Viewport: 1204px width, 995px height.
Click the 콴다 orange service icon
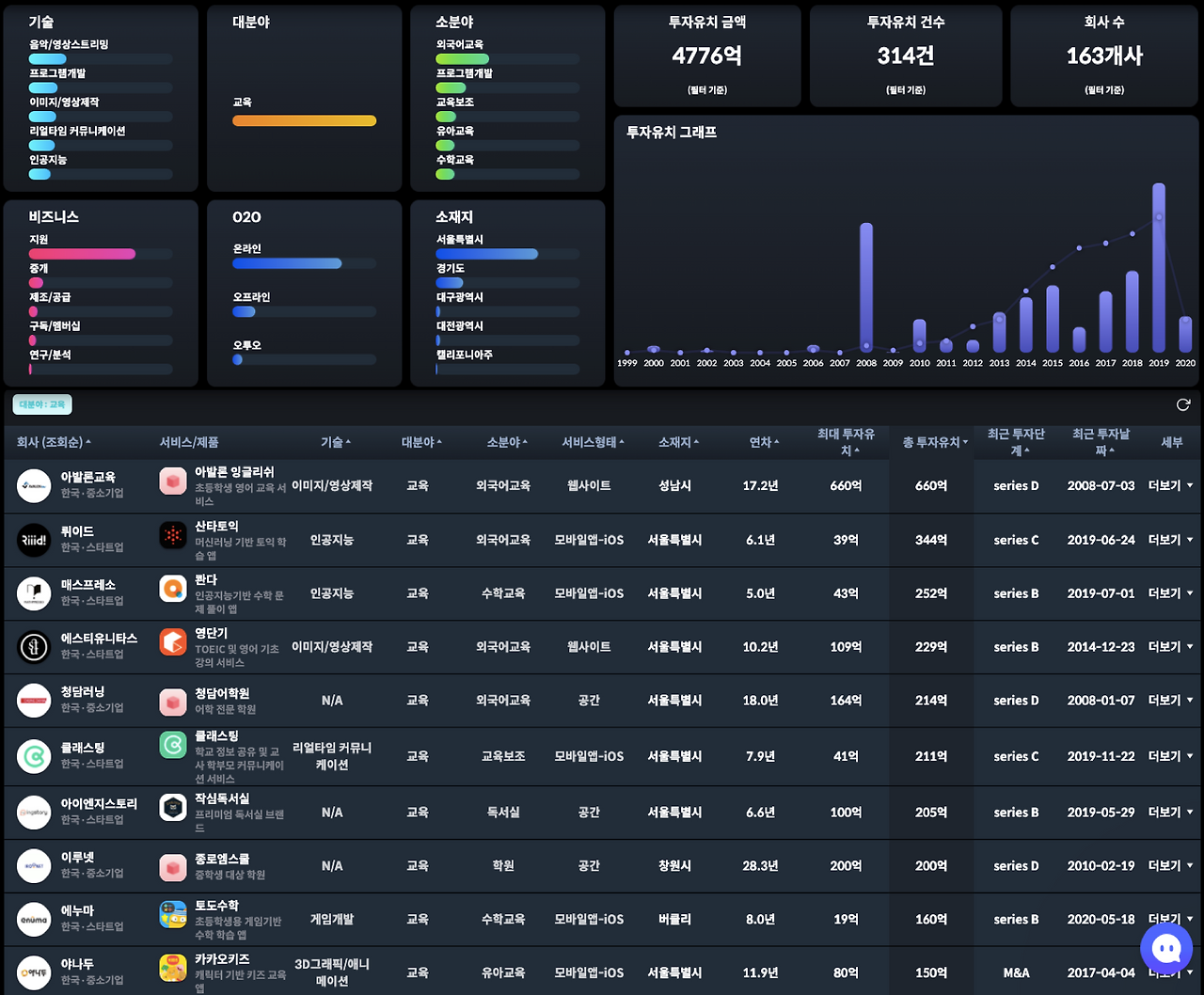173,590
